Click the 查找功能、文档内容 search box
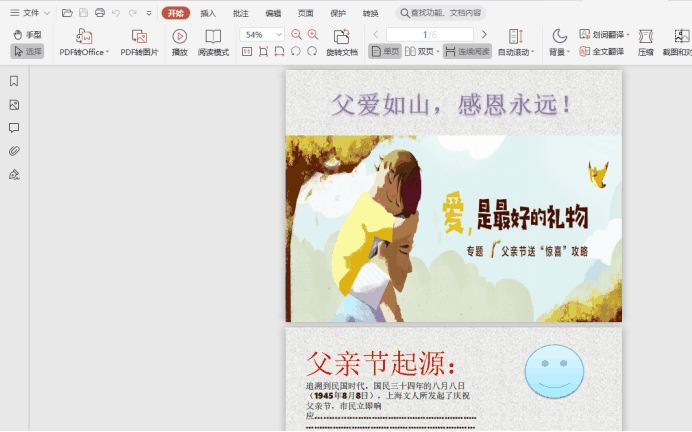Viewport: 692px width, 432px height. [440, 13]
